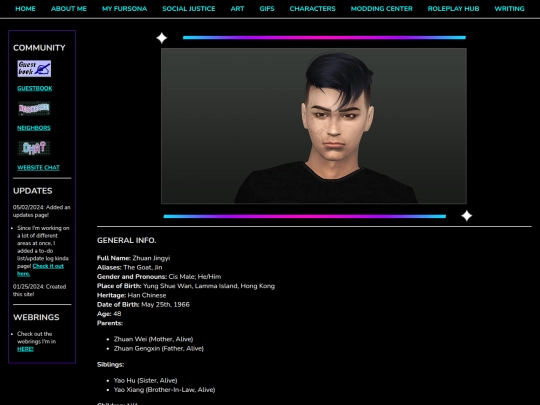The width and height of the screenshot is (540, 405).
Task: Click the GENERAL INFO. heading
Action: click(x=126, y=240)
